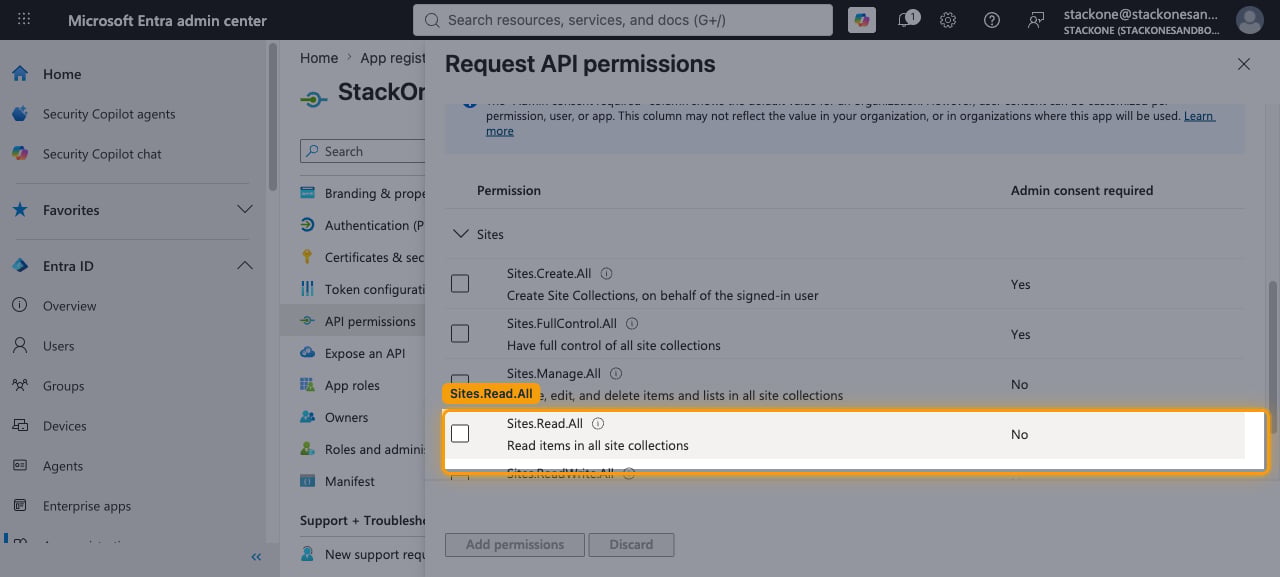Open the account avatar menu

click(1249, 20)
